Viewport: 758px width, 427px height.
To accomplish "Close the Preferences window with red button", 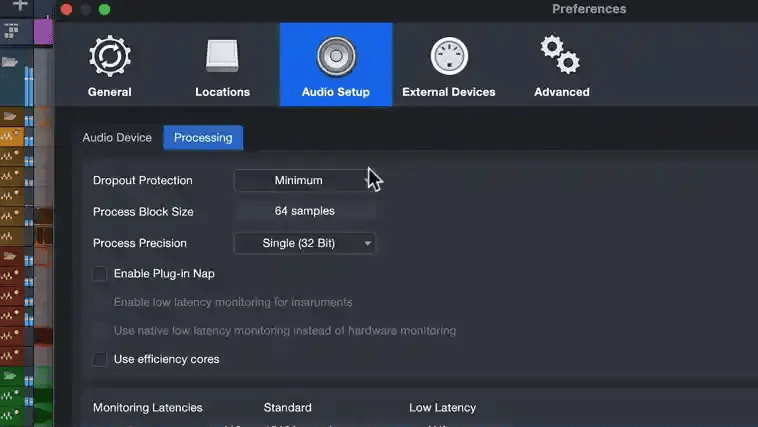I will pyautogui.click(x=66, y=9).
